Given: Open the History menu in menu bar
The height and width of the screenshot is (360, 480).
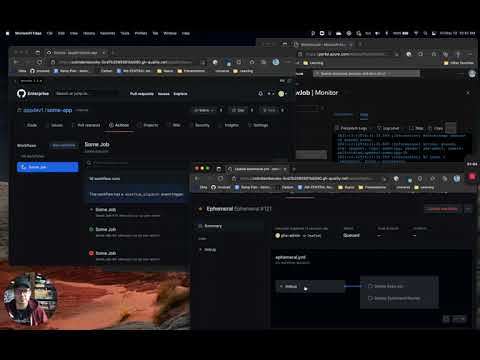Looking at the screenshot, I should [x=89, y=33].
